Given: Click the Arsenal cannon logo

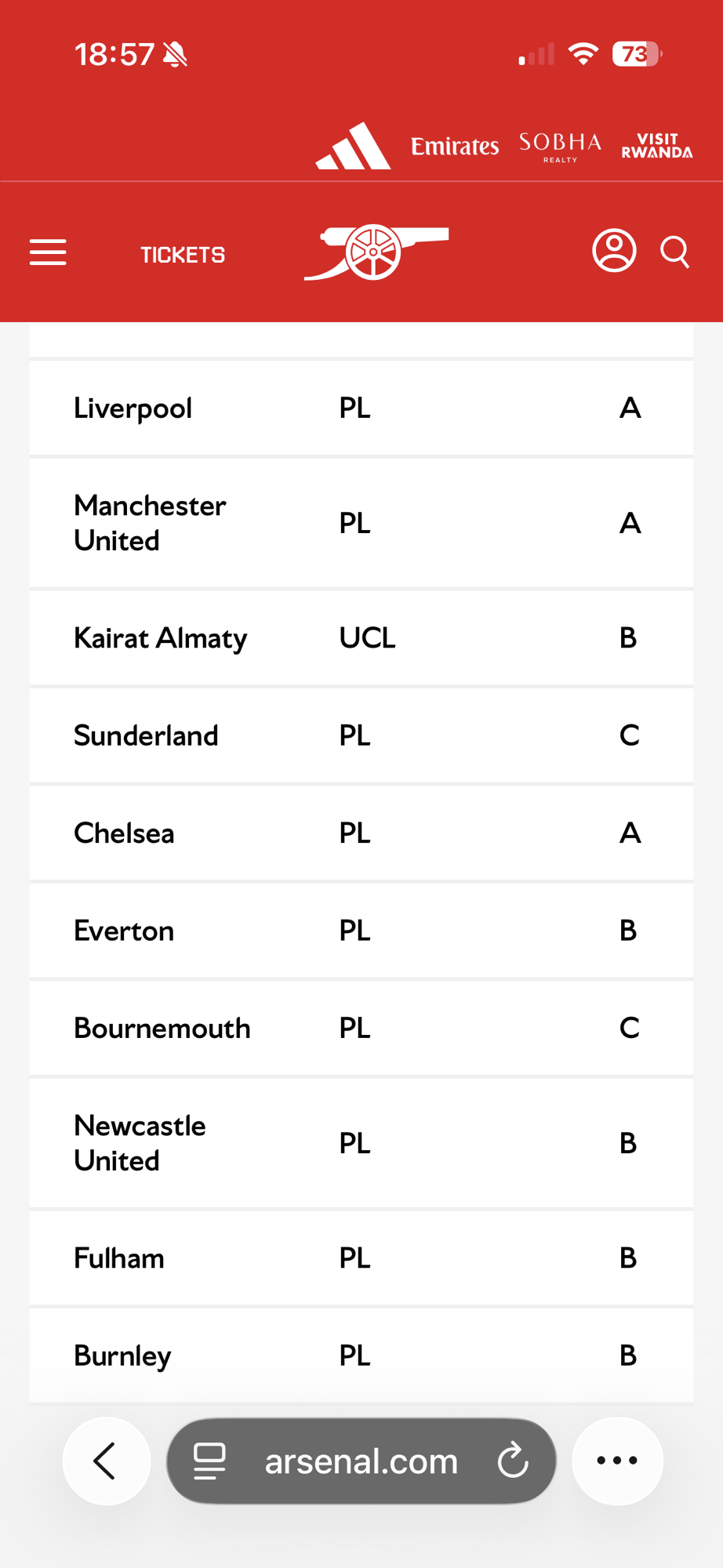Looking at the screenshot, I should click(x=376, y=252).
